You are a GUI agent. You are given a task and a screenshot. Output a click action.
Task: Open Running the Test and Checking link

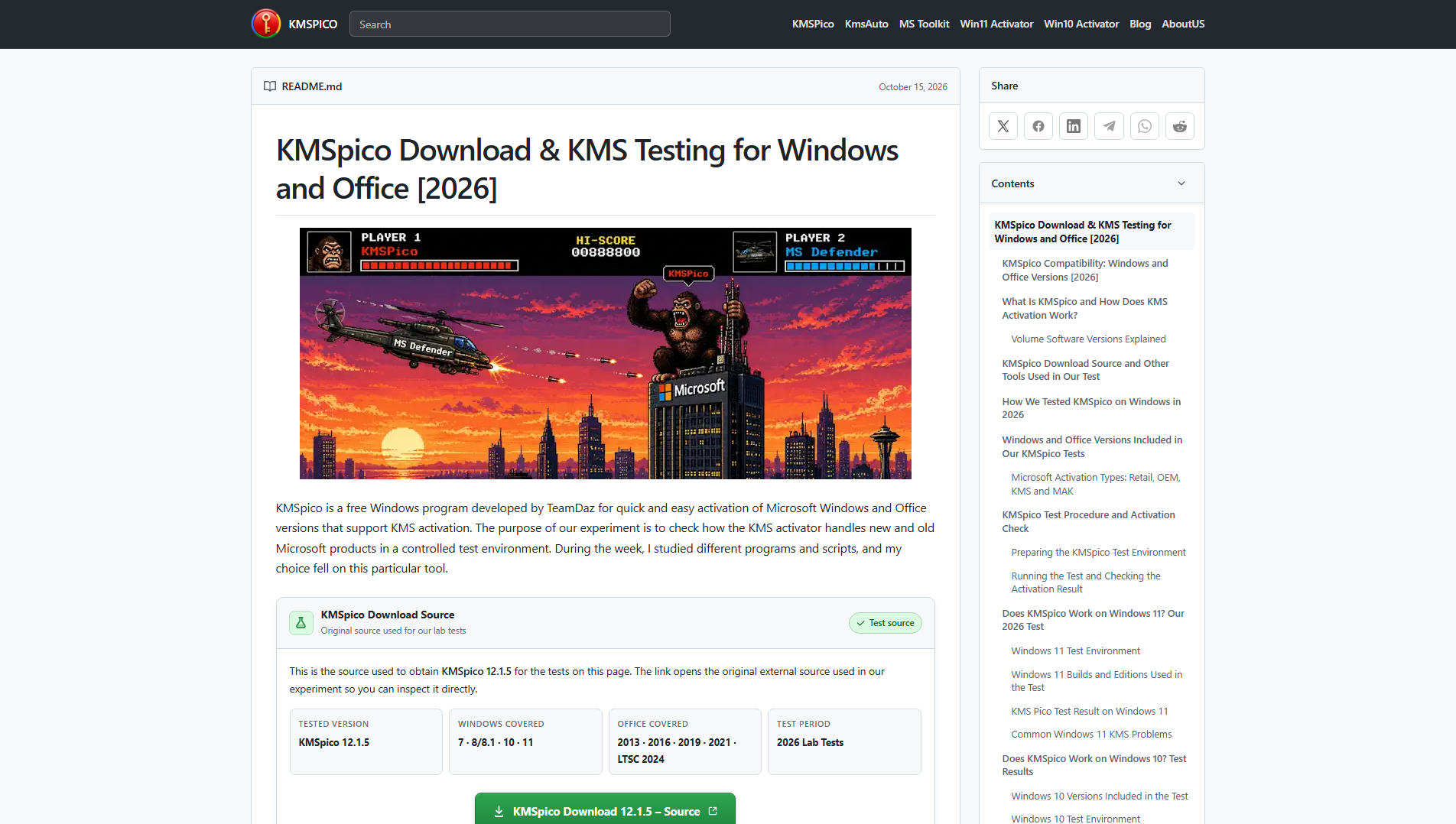point(1085,582)
